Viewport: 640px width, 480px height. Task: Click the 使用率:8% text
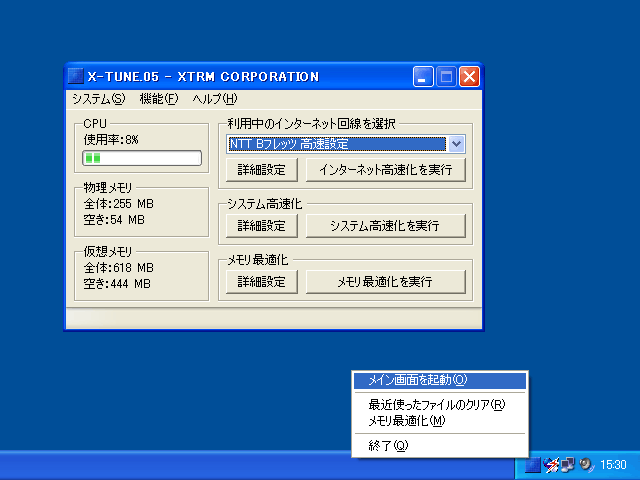coord(111,140)
